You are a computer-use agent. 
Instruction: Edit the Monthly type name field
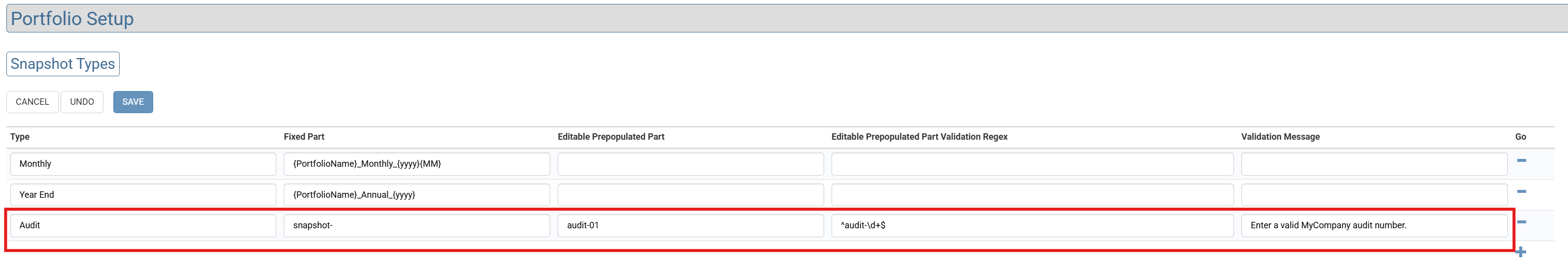143,164
